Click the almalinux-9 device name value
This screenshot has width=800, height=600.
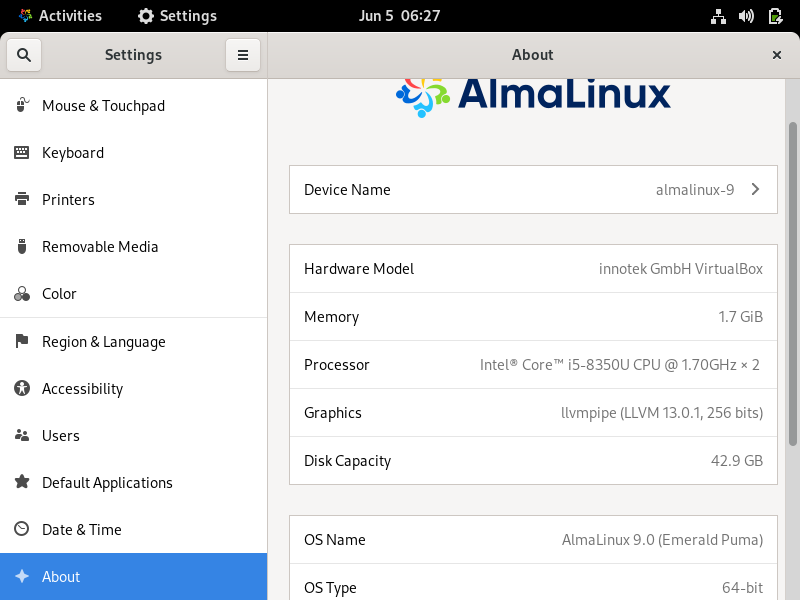click(695, 190)
